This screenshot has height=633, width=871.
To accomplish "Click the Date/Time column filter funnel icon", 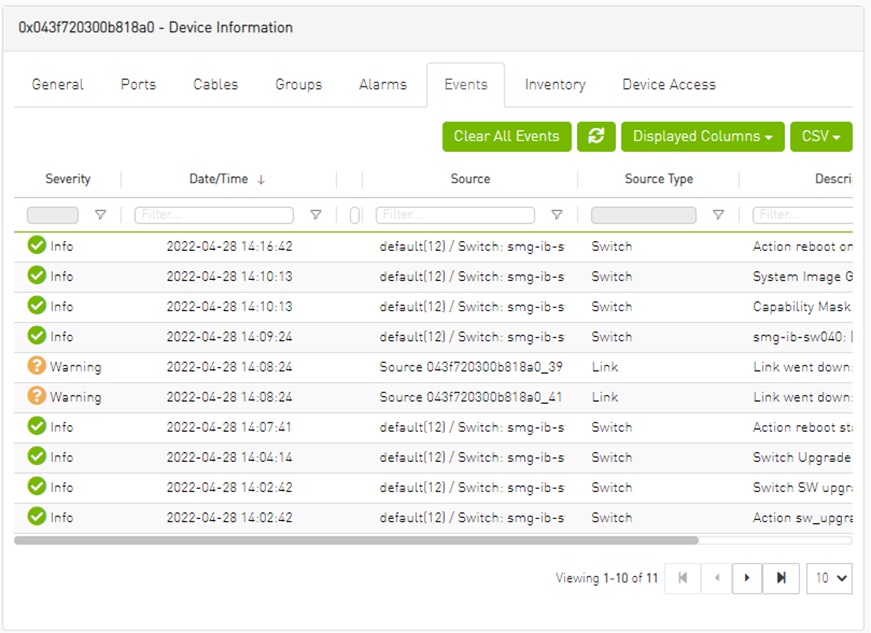I will tap(316, 215).
